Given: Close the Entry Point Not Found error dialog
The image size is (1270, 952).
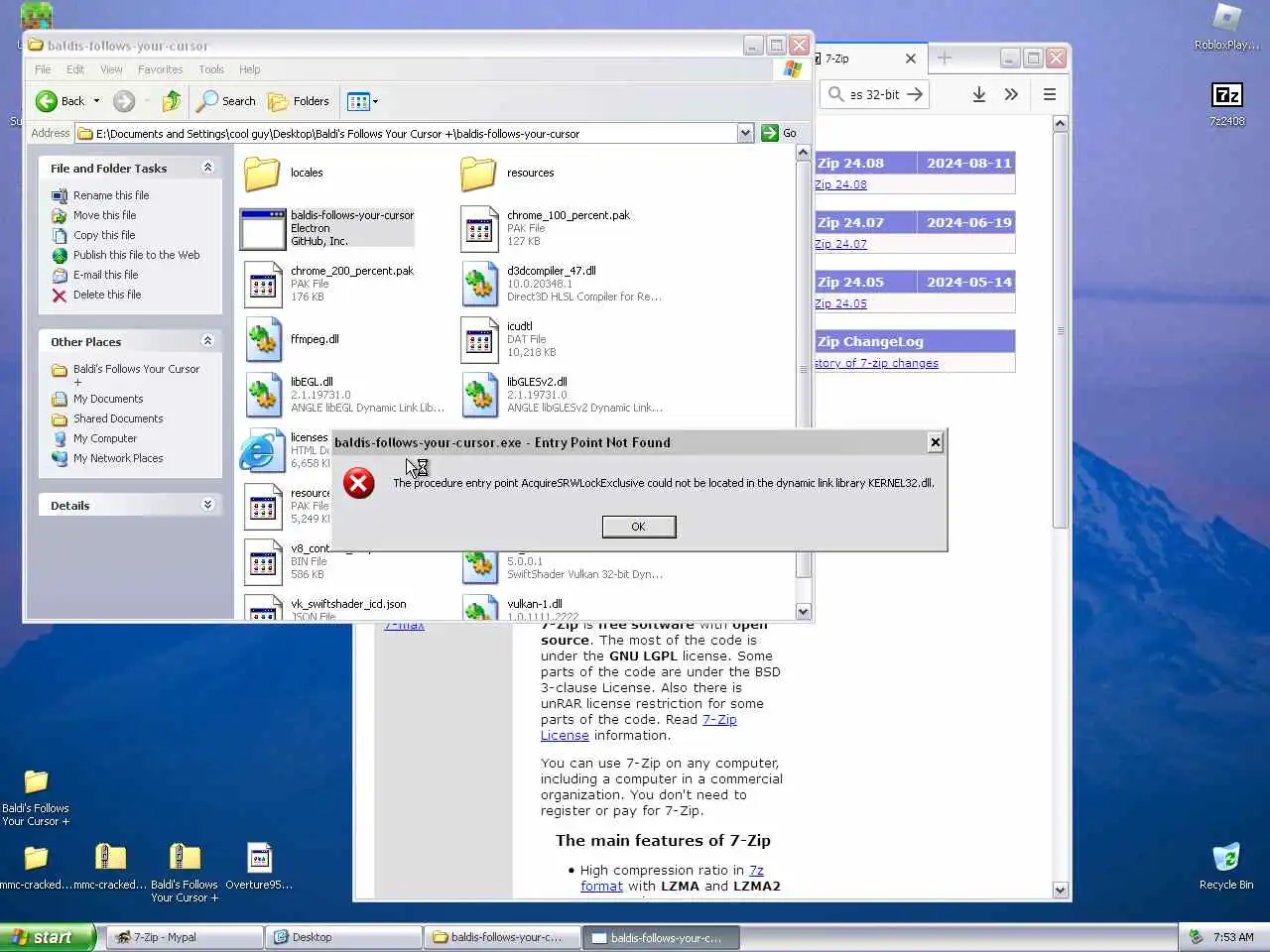Looking at the screenshot, I should tap(935, 442).
